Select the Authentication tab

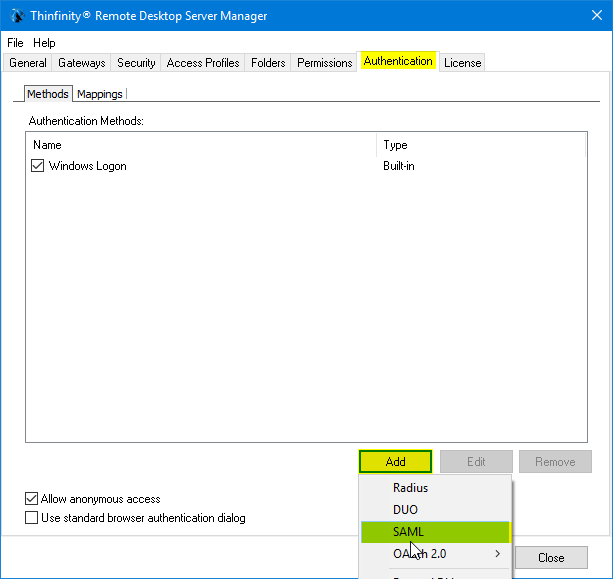coord(398,61)
